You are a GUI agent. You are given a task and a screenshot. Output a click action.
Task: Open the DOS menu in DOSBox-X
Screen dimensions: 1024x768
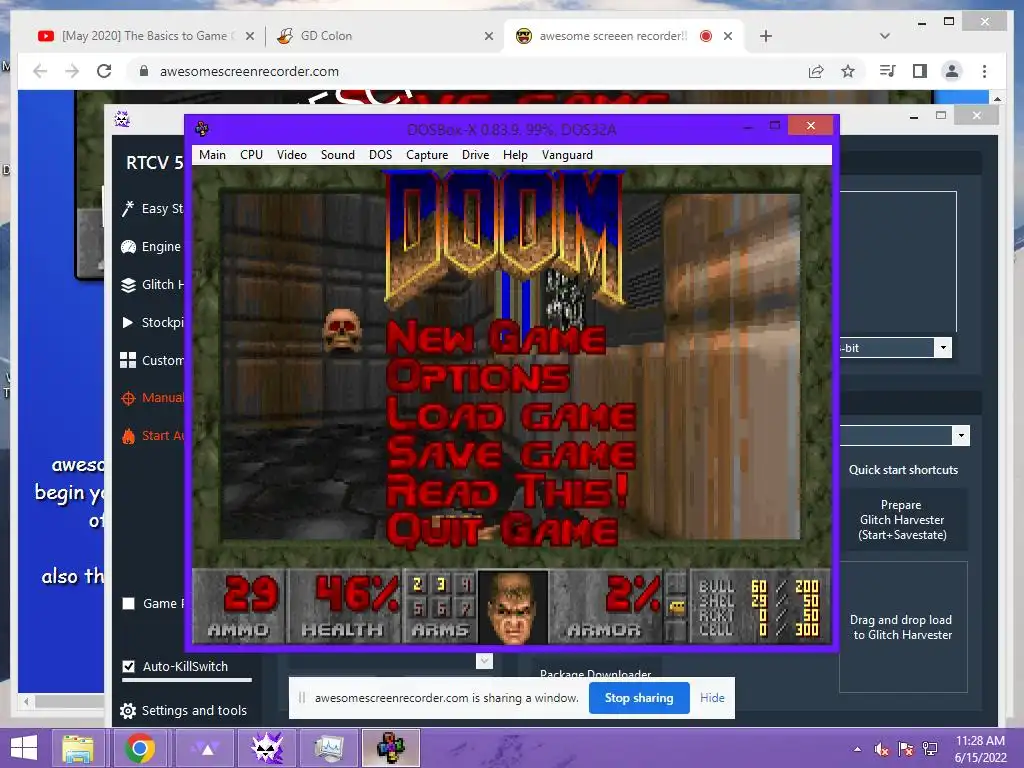(x=380, y=155)
